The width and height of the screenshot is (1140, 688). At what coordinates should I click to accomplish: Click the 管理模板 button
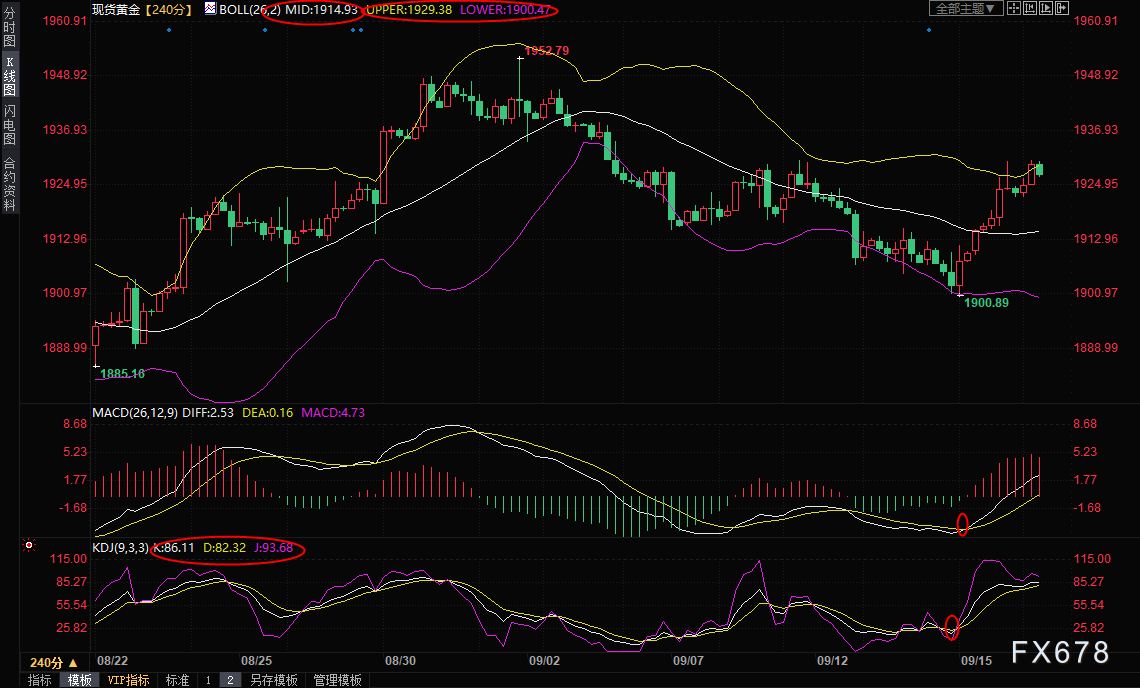(x=338, y=680)
